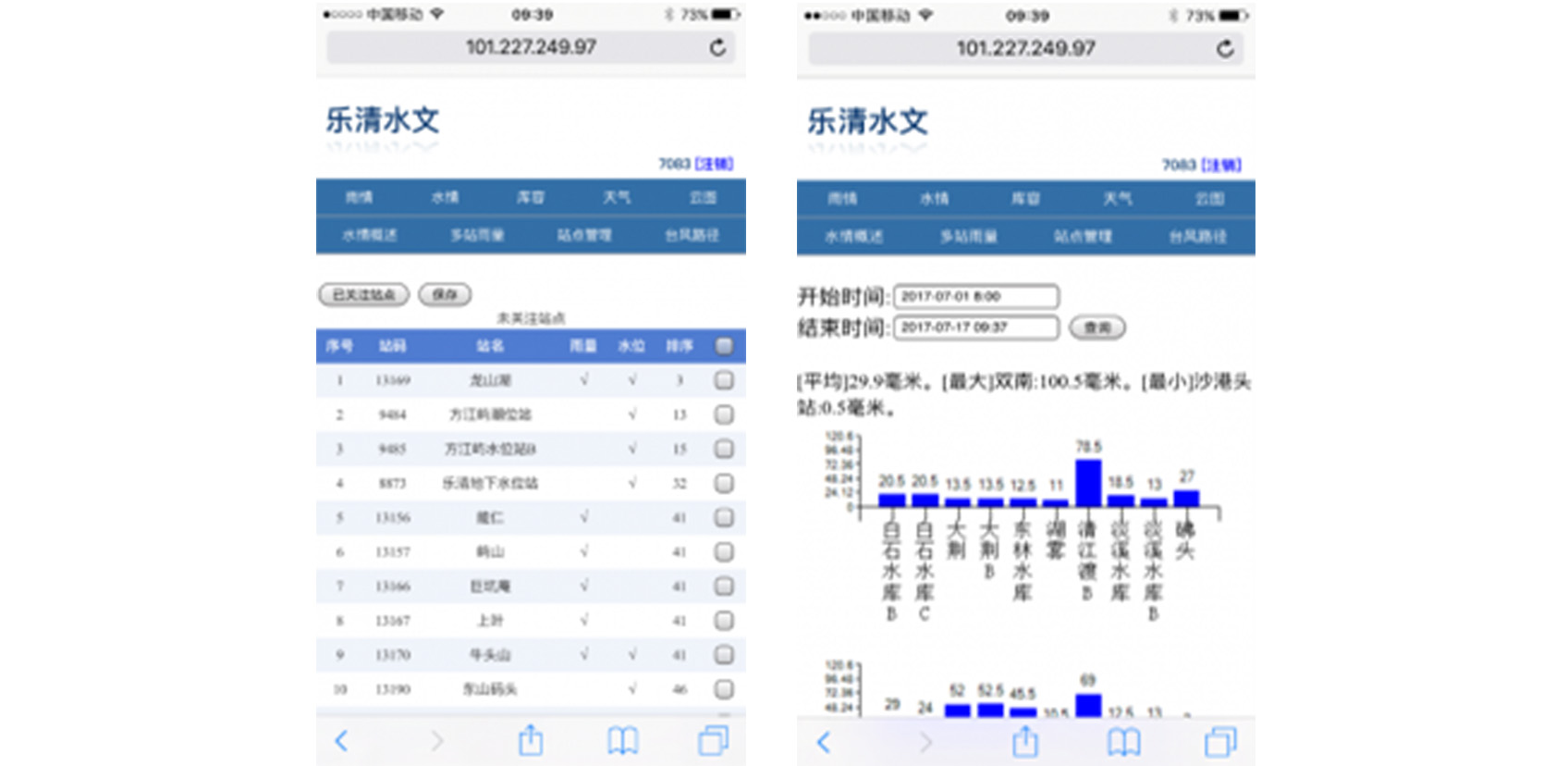Screen dimensions: 1568x766
Task: Open 天气 tab on rainfall chart screen
Action: coord(1117,198)
